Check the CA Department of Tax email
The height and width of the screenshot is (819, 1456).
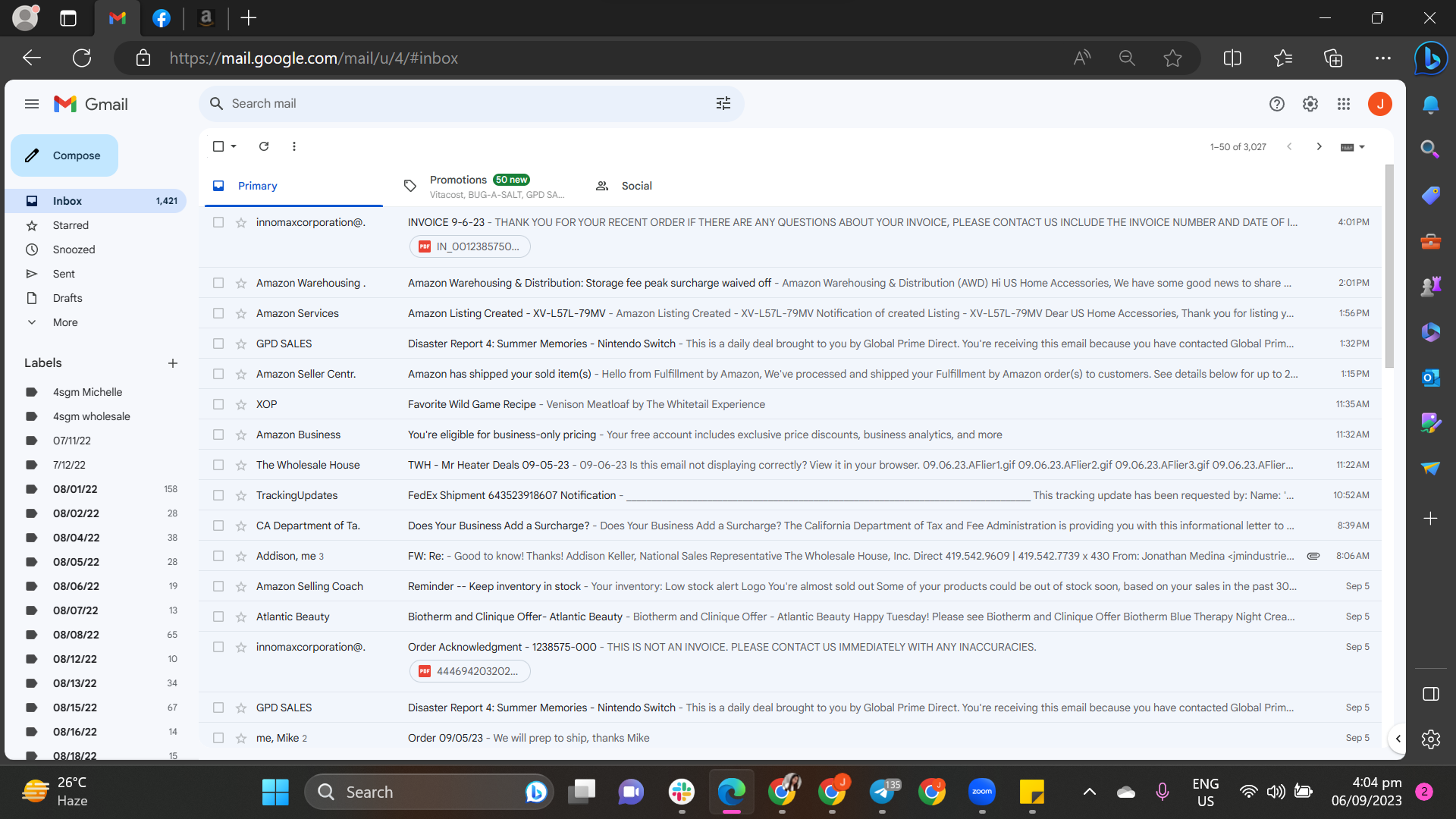pyautogui.click(x=218, y=526)
